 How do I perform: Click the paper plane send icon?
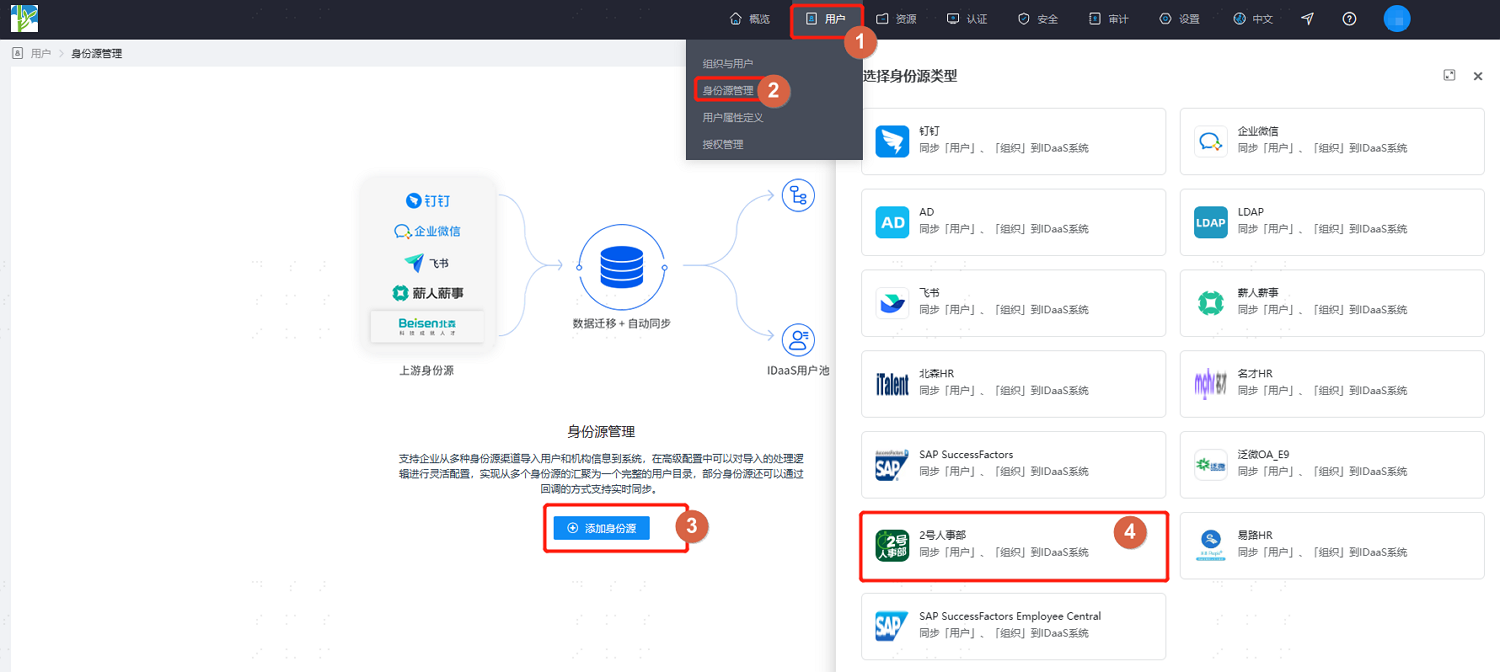click(x=1308, y=19)
